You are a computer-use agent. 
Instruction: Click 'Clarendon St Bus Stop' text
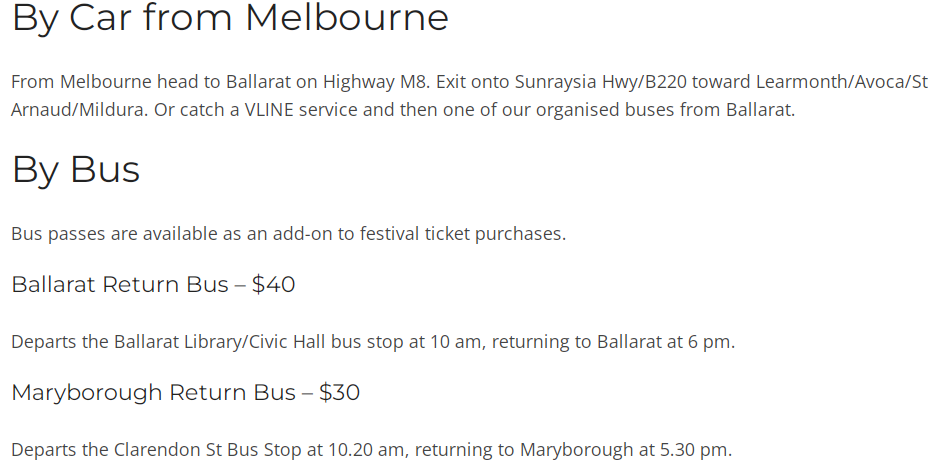point(207,450)
